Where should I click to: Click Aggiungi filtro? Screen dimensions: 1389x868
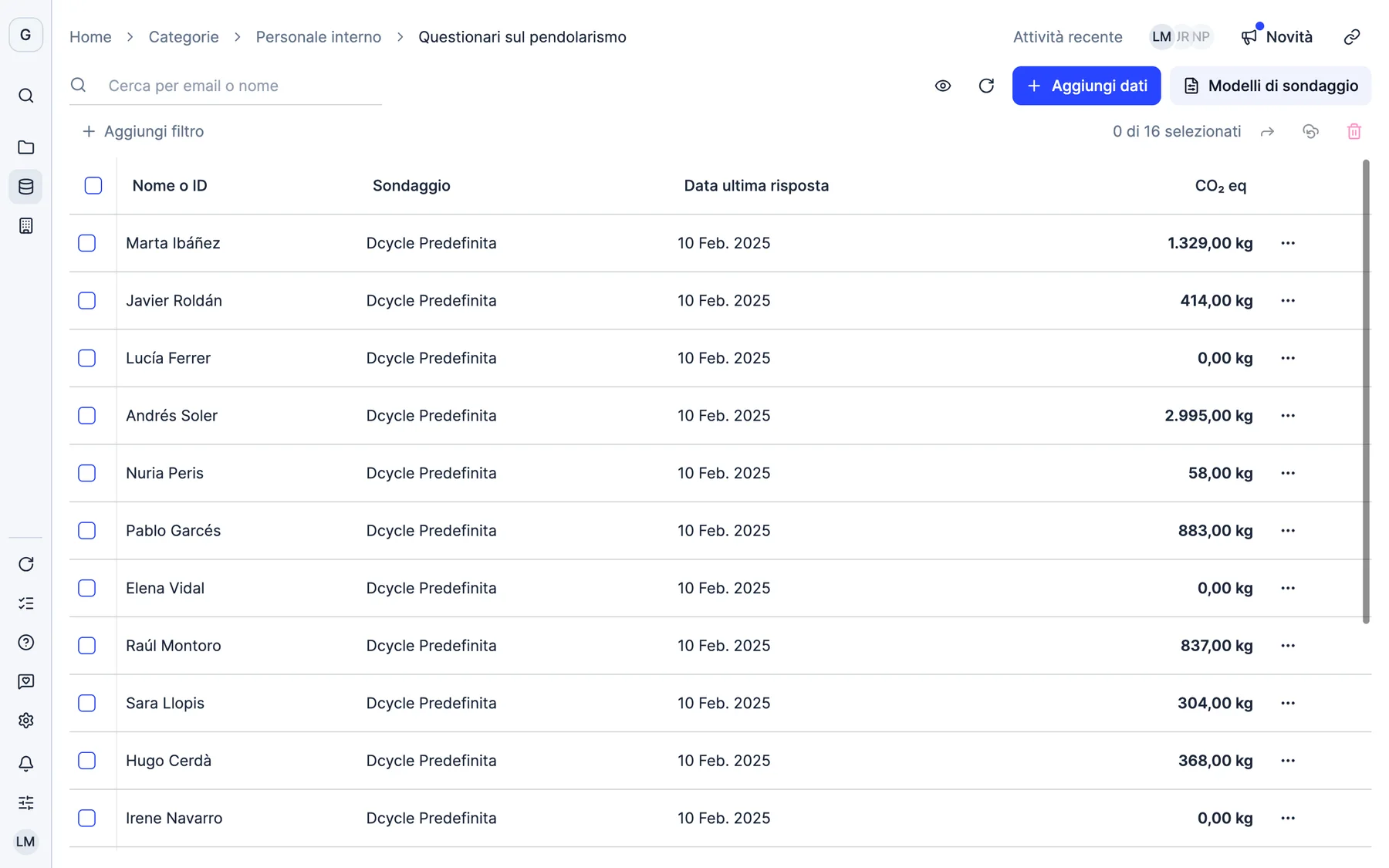143,132
